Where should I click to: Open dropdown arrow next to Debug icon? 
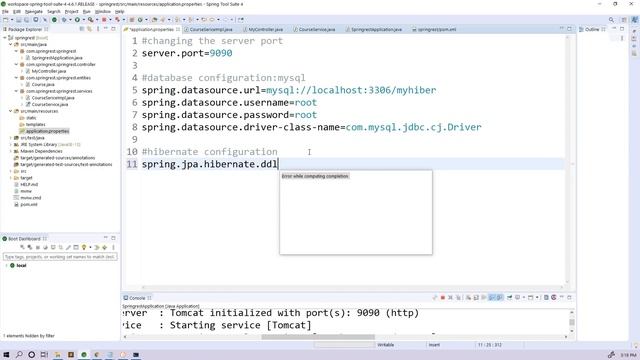[x=70, y=20]
